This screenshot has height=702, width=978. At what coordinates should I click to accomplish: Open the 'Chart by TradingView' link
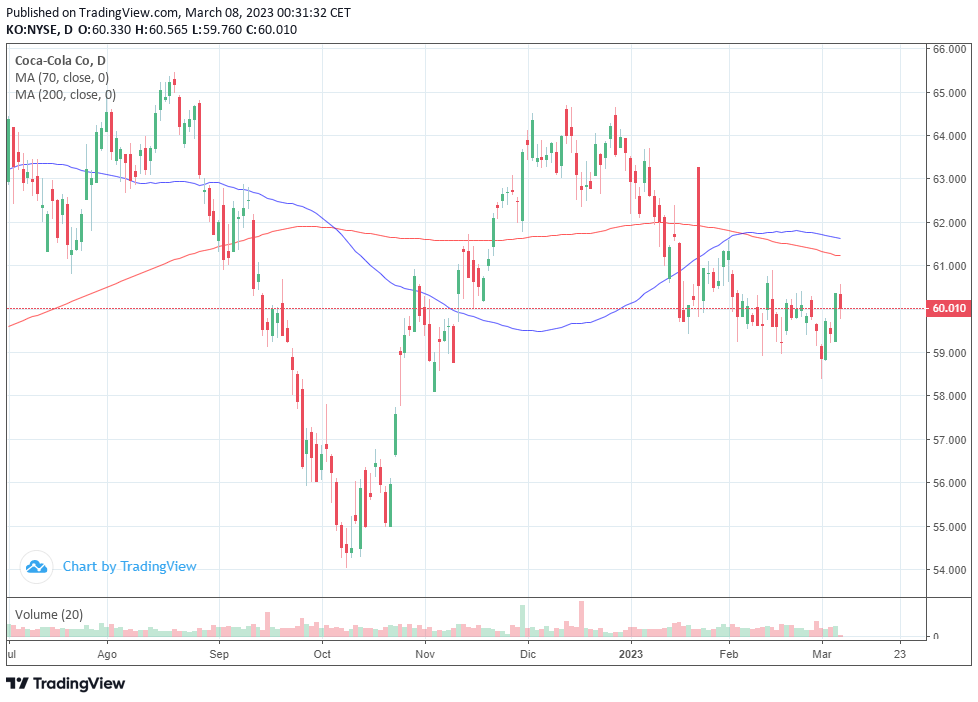coord(129,567)
